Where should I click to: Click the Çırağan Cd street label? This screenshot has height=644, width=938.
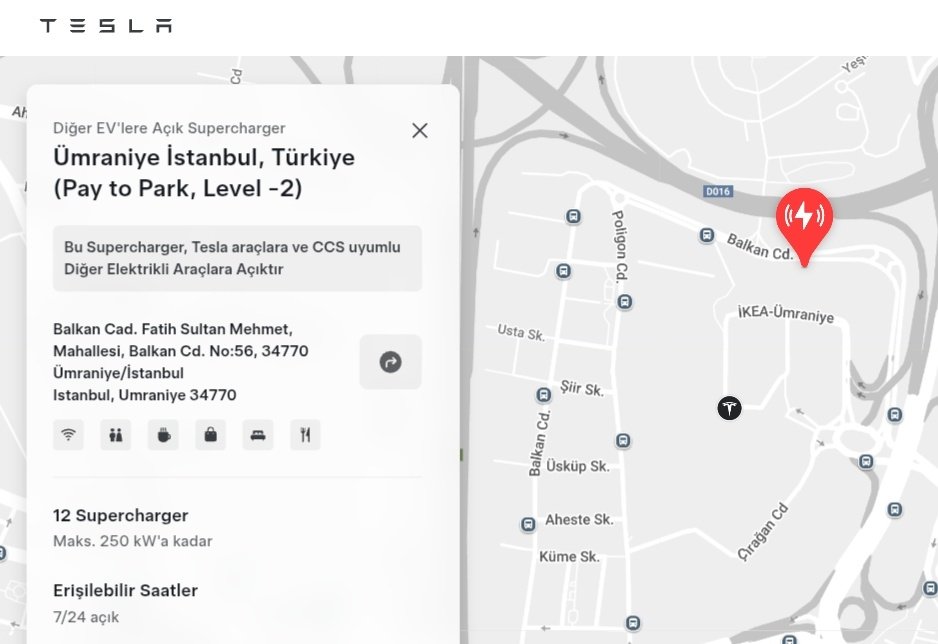pos(762,532)
